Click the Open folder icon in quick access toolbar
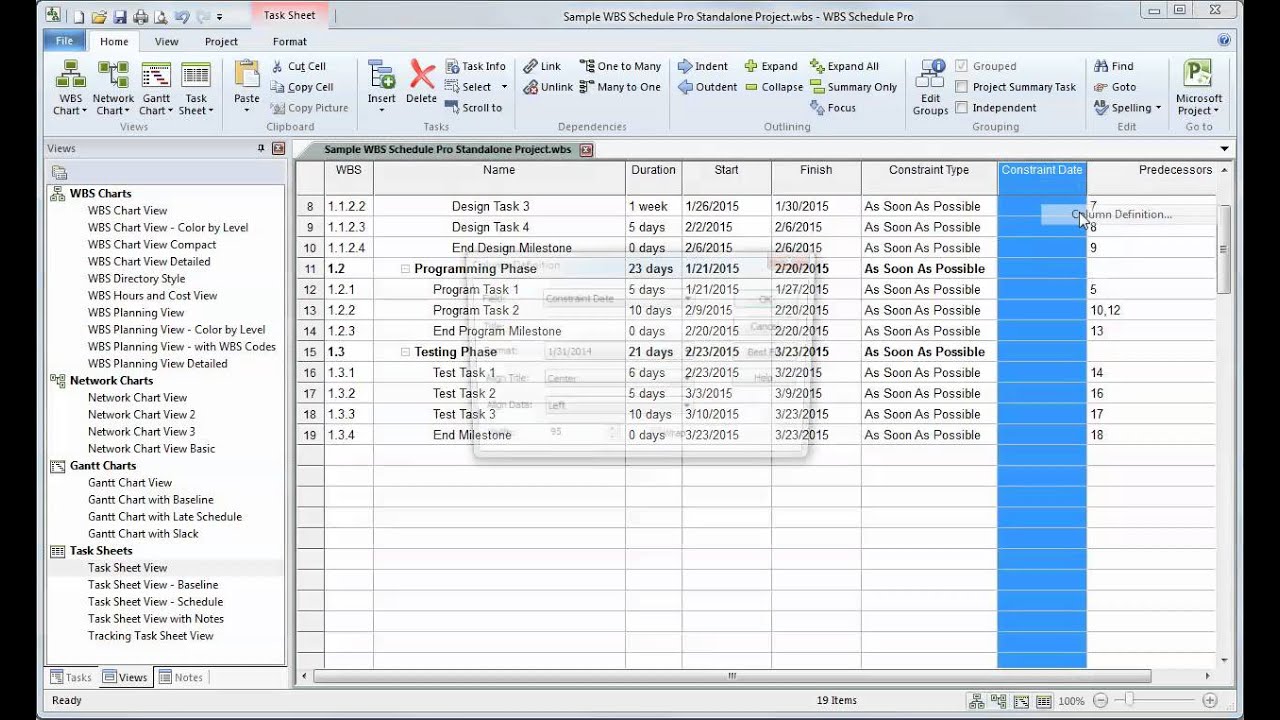Viewport: 1280px width, 720px height. (x=99, y=17)
